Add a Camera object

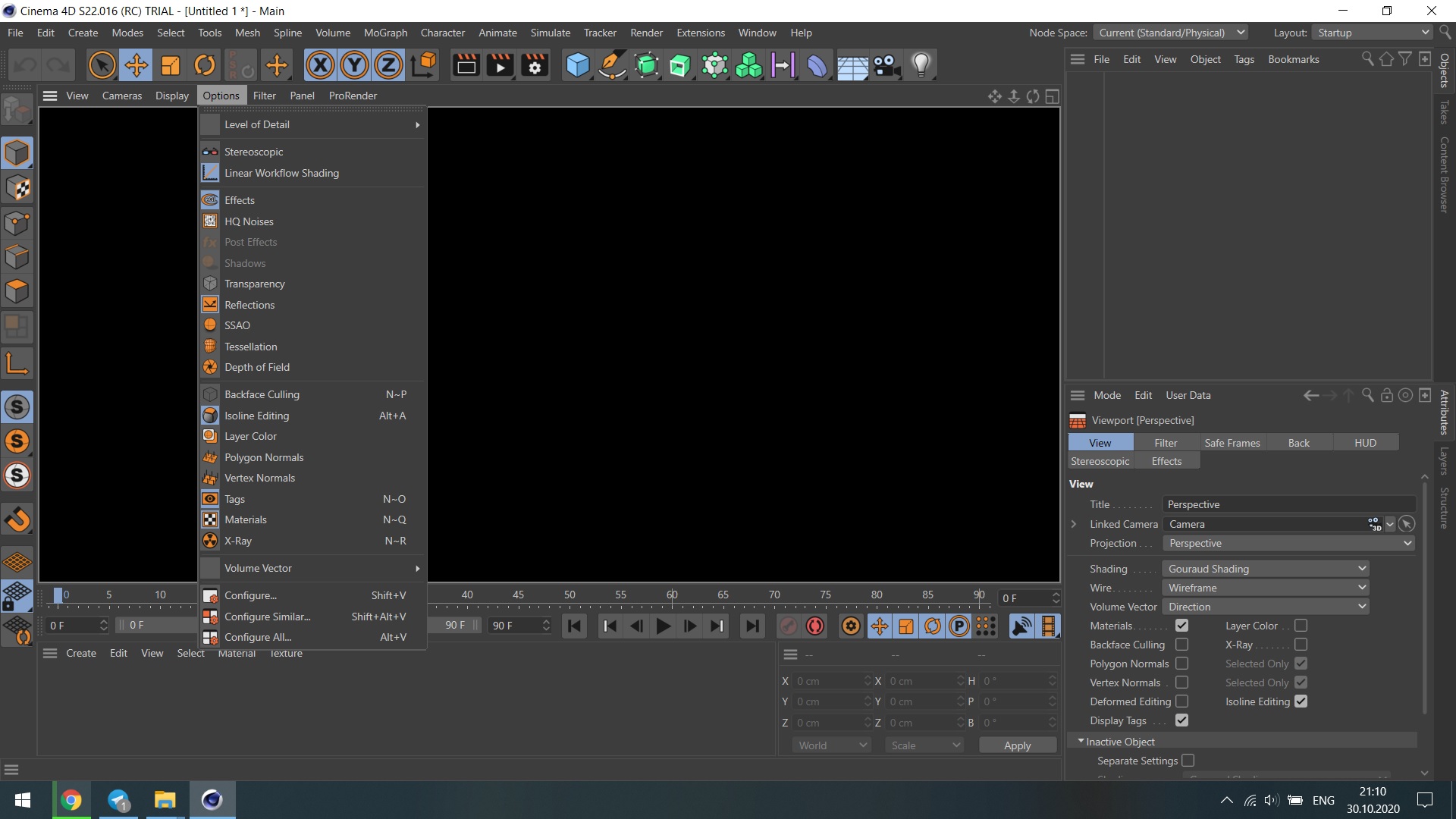pos(886,65)
